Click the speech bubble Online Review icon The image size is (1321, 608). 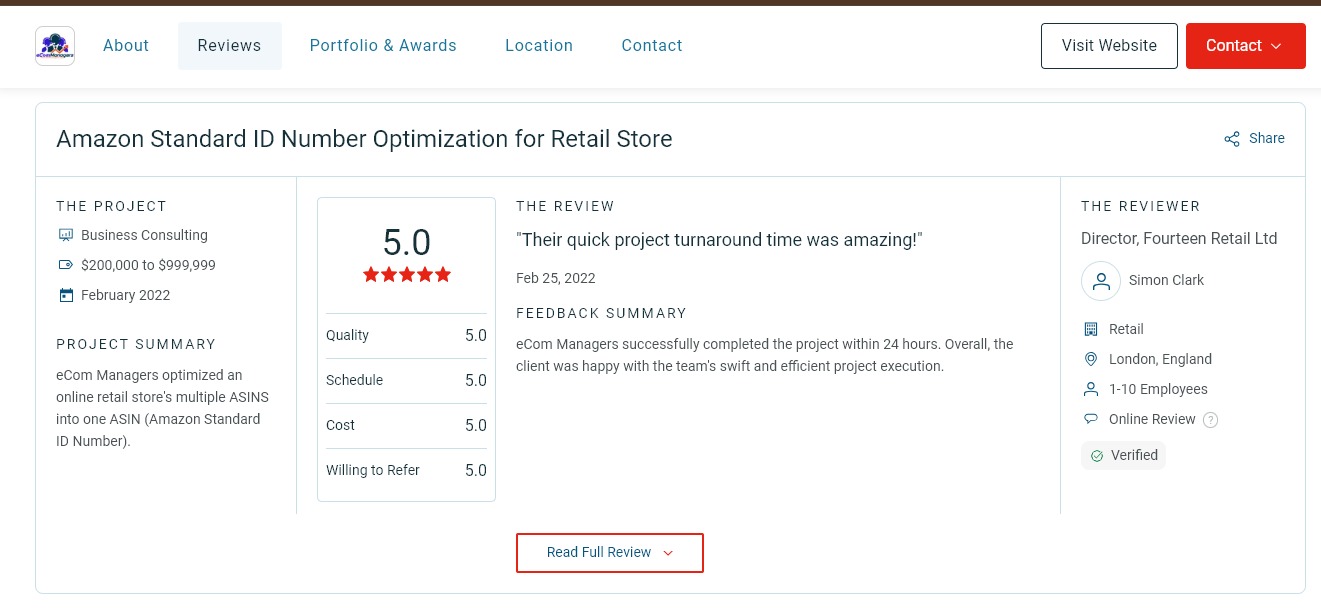click(1091, 419)
